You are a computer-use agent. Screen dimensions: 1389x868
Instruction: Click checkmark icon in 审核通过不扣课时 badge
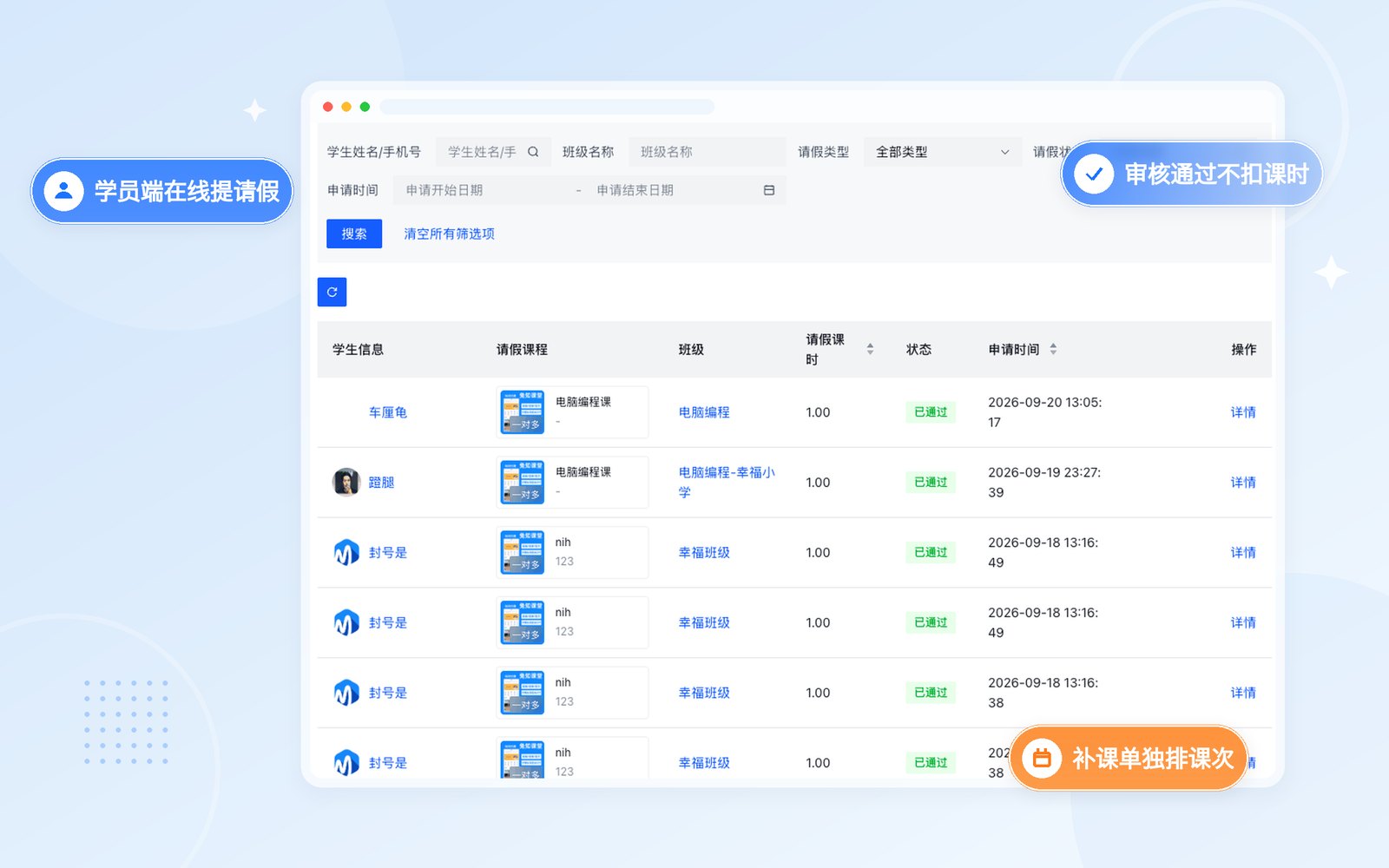tap(1094, 174)
